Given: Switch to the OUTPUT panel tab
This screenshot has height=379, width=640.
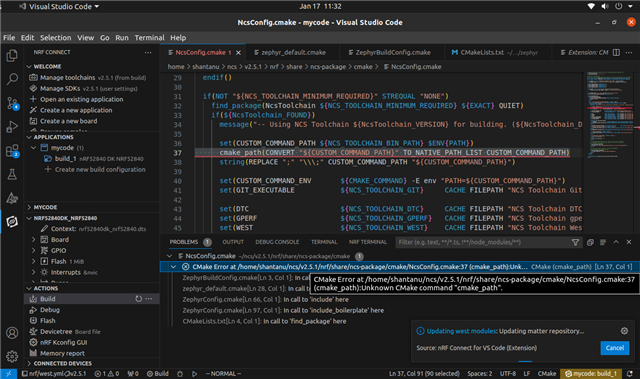Looking at the screenshot, I should coord(233,242).
